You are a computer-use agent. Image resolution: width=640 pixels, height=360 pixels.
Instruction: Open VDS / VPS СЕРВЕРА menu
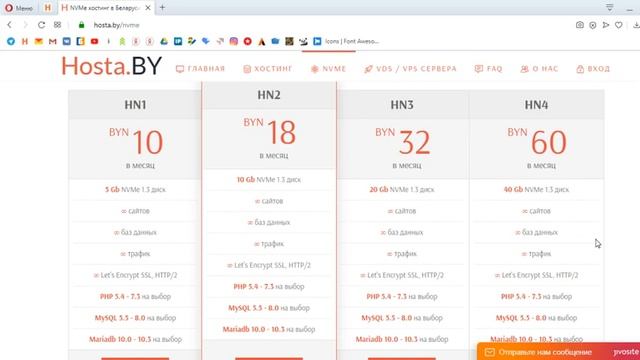point(410,69)
